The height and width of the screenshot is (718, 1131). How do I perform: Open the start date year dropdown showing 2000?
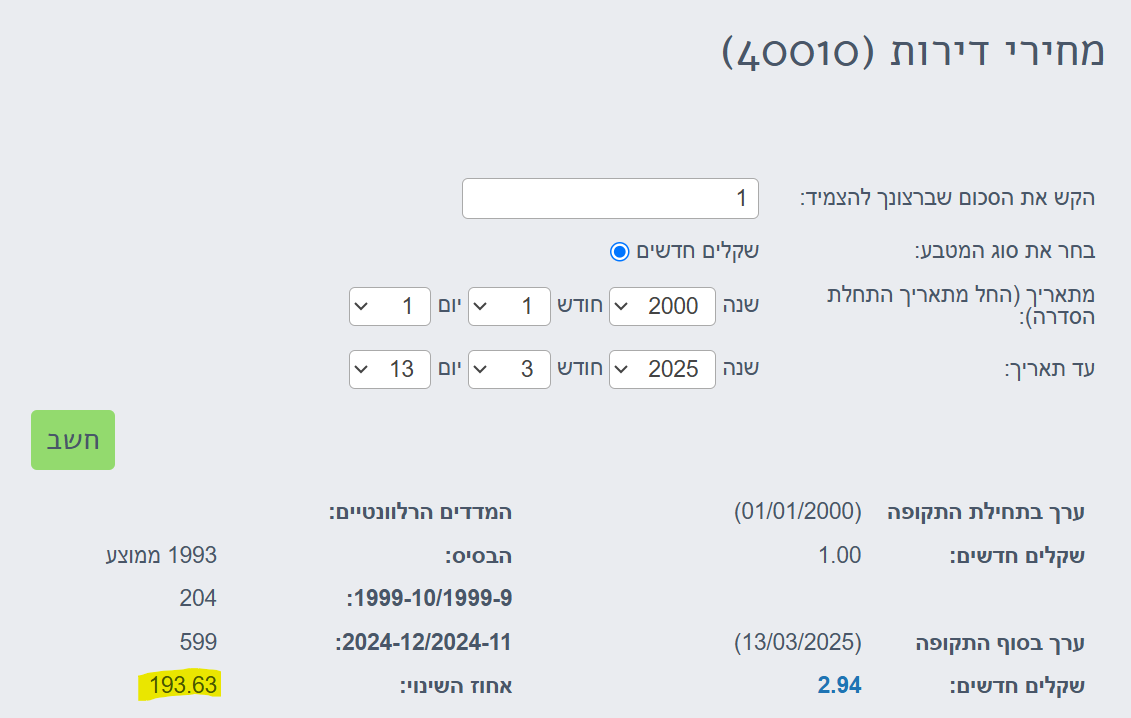663,306
